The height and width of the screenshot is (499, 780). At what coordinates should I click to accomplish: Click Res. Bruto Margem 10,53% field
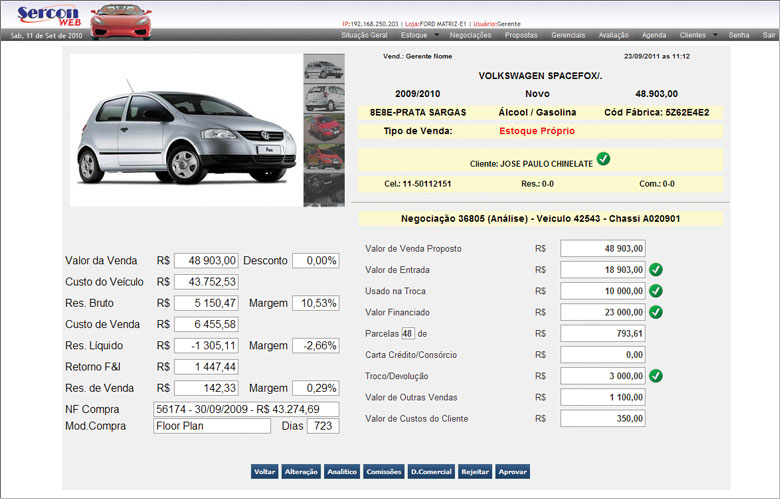pyautogui.click(x=316, y=303)
